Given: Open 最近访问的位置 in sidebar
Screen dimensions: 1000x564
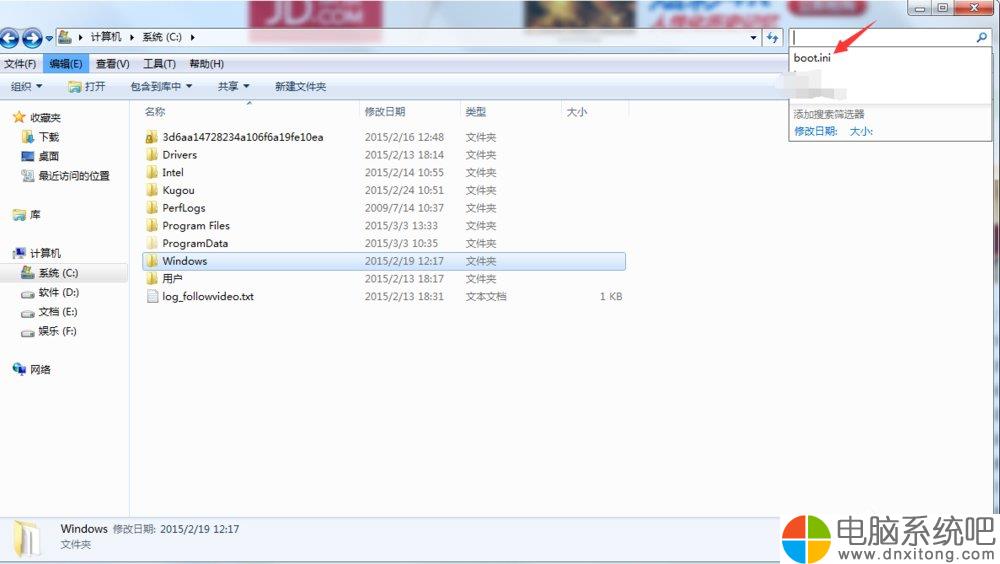Looking at the screenshot, I should click(74, 175).
